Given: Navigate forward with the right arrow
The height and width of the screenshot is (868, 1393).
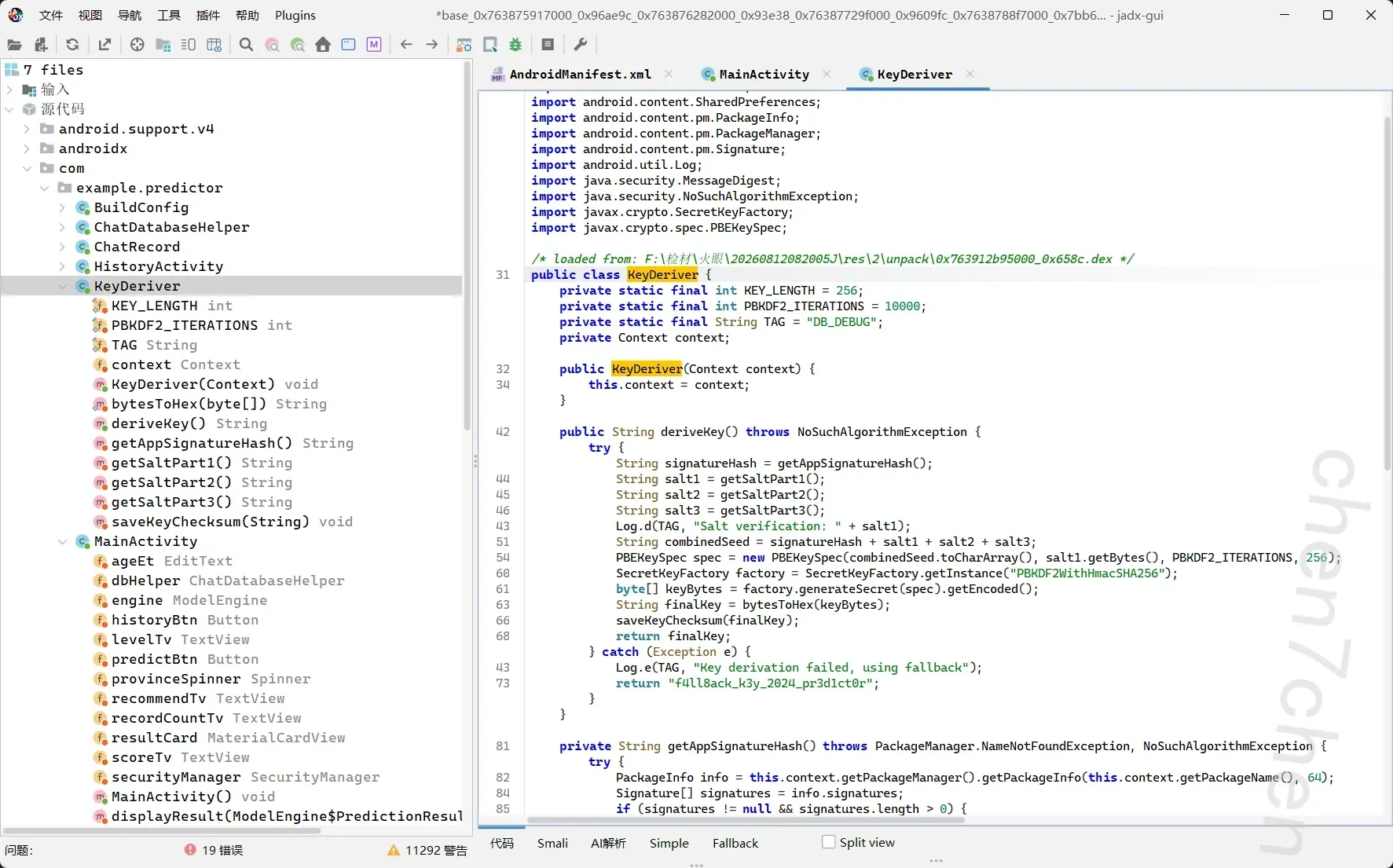Looking at the screenshot, I should click(x=432, y=45).
